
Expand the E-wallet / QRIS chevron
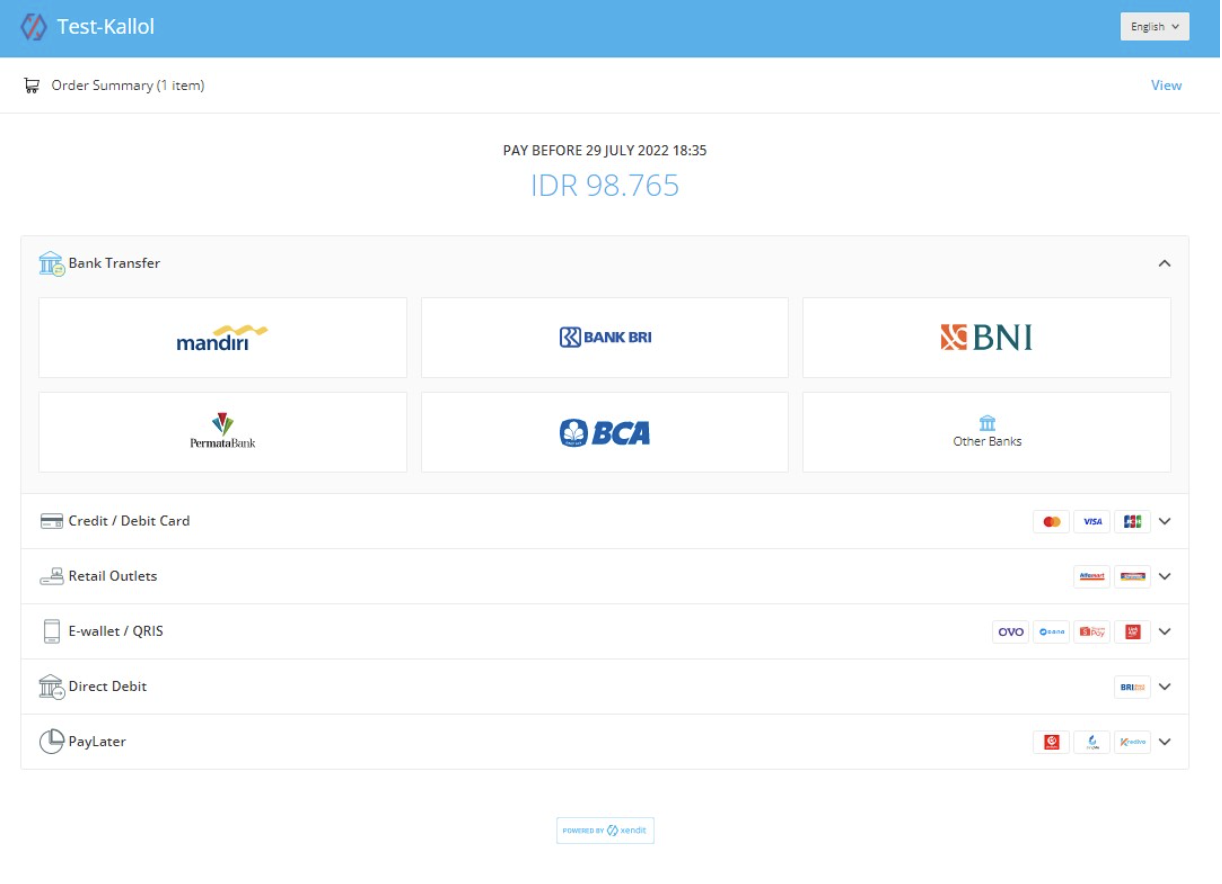pos(1164,631)
